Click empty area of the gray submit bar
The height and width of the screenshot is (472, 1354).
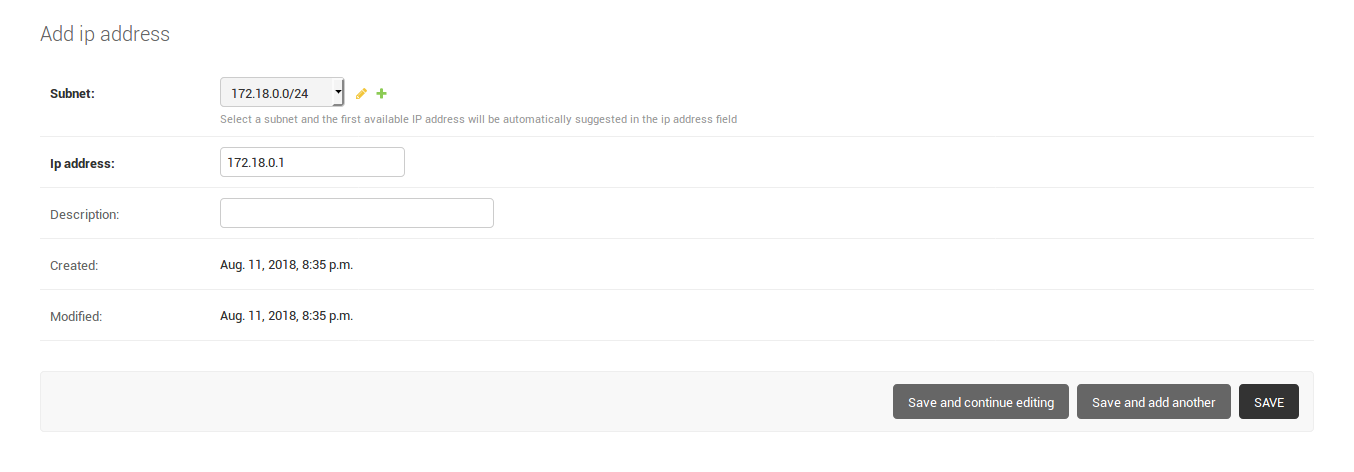click(460, 402)
